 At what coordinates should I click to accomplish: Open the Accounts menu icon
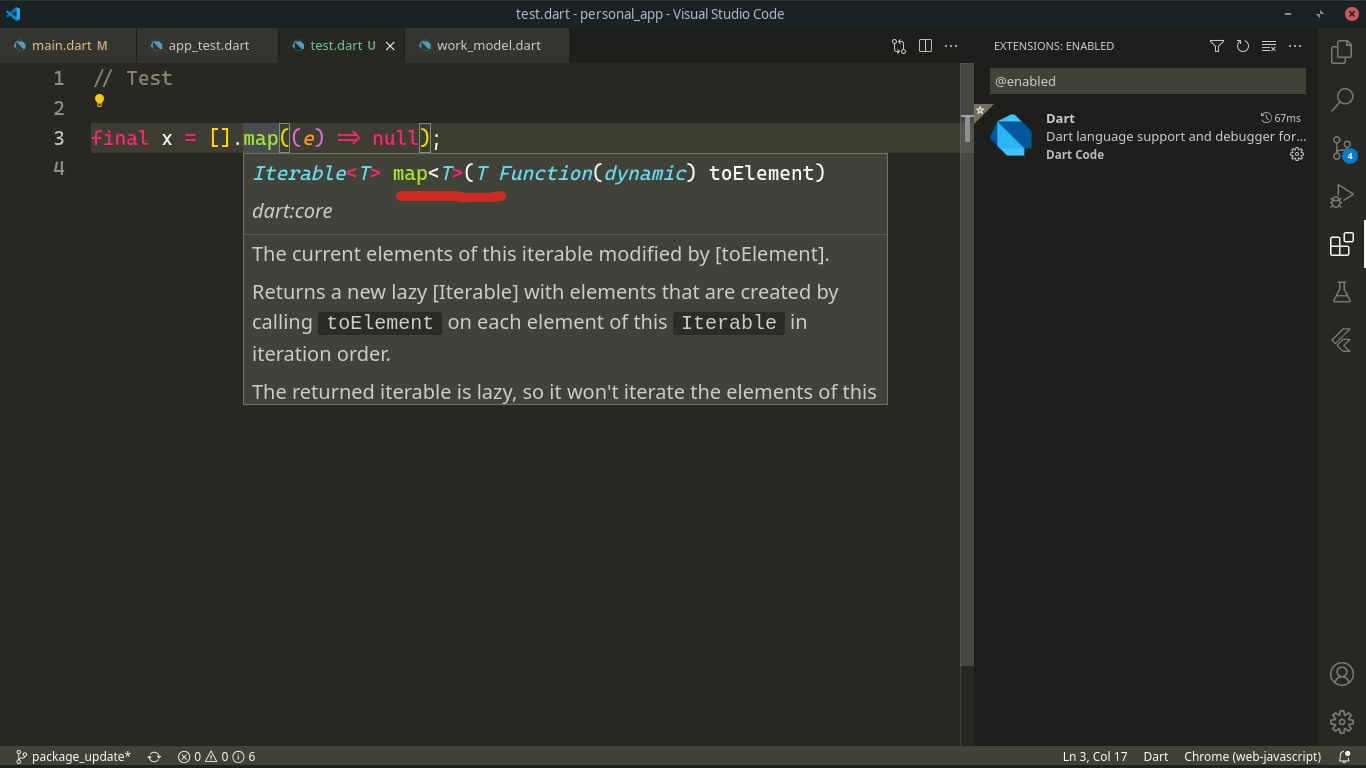pyautogui.click(x=1341, y=673)
